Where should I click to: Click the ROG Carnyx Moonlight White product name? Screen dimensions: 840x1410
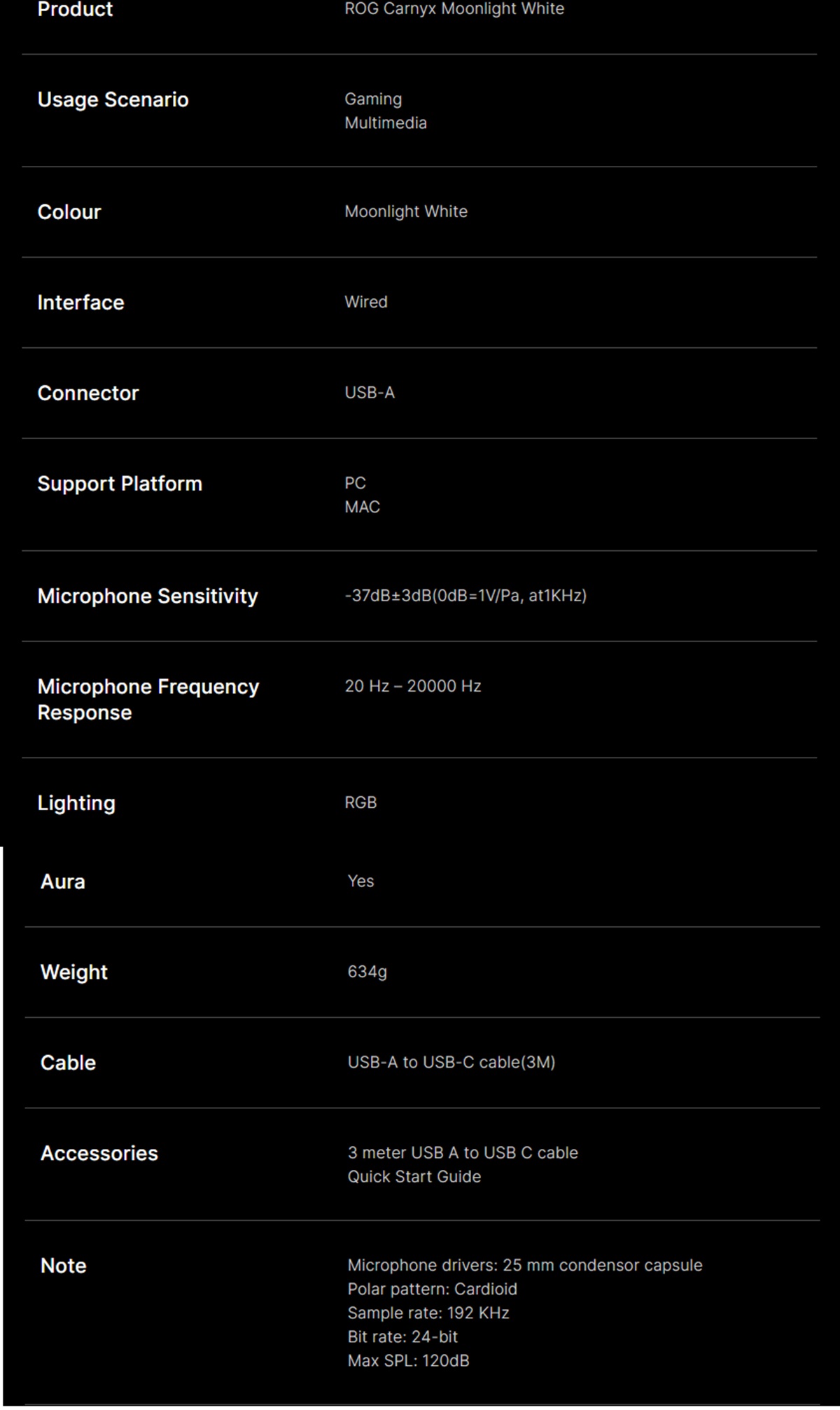pos(454,9)
